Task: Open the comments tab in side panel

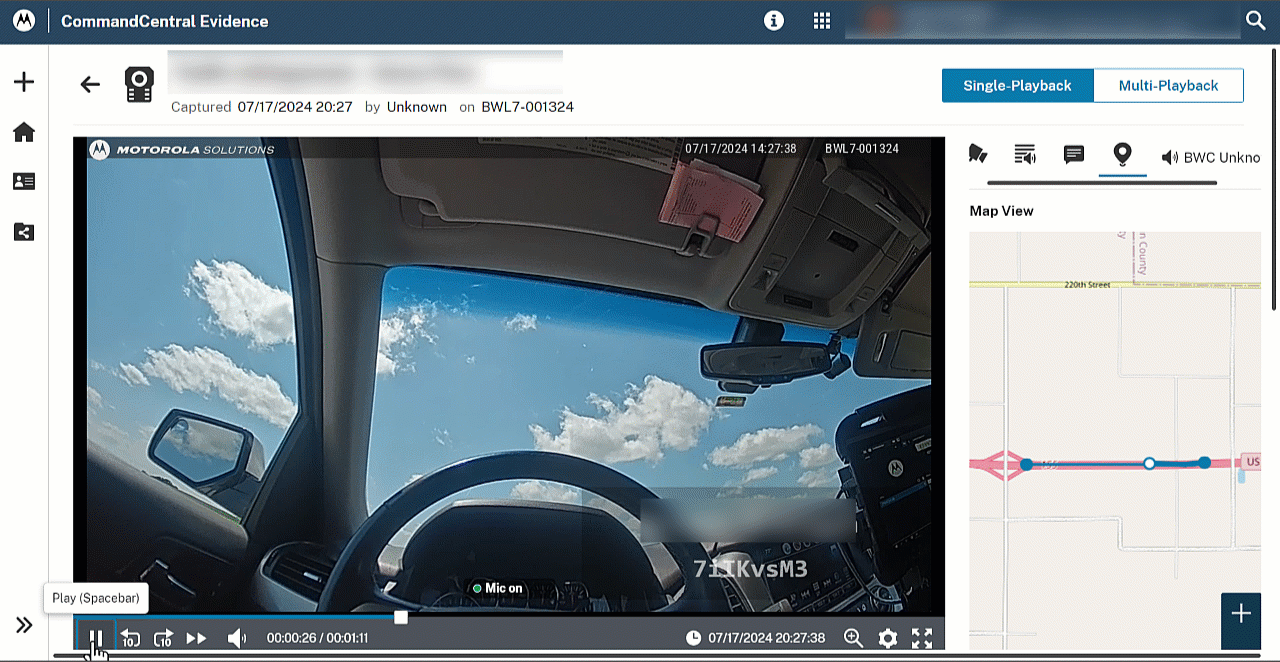Action: [x=1074, y=154]
